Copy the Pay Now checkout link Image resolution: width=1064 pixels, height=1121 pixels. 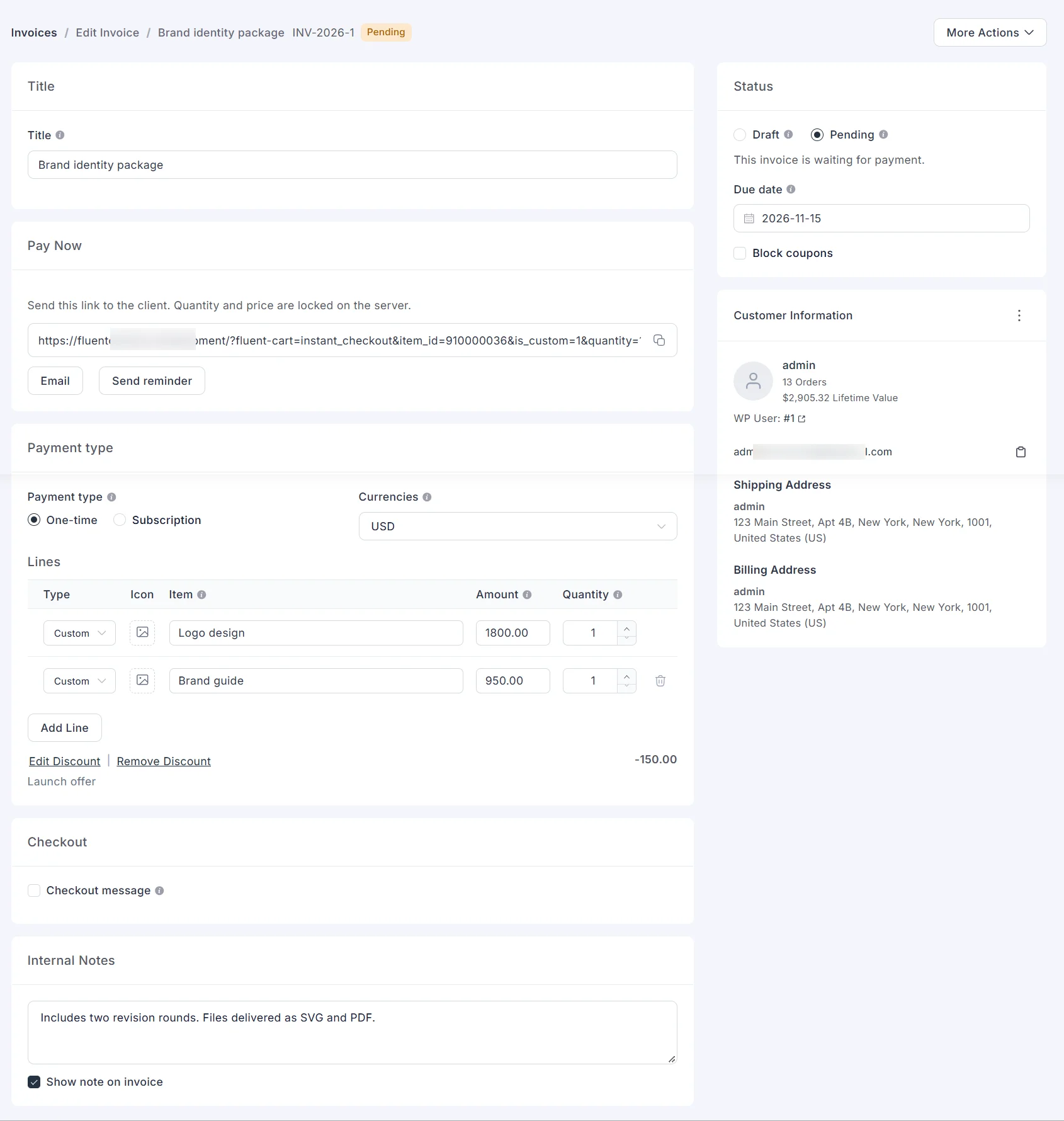pyautogui.click(x=659, y=340)
